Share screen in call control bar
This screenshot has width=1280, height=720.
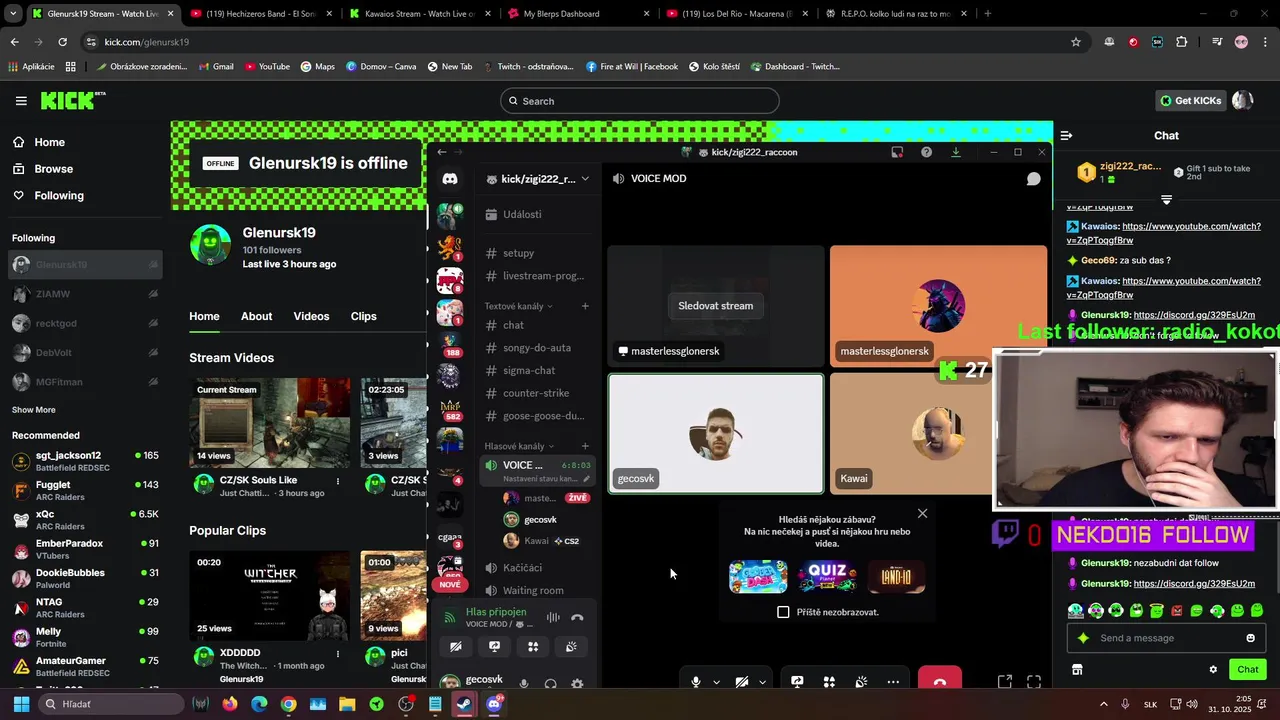(797, 682)
